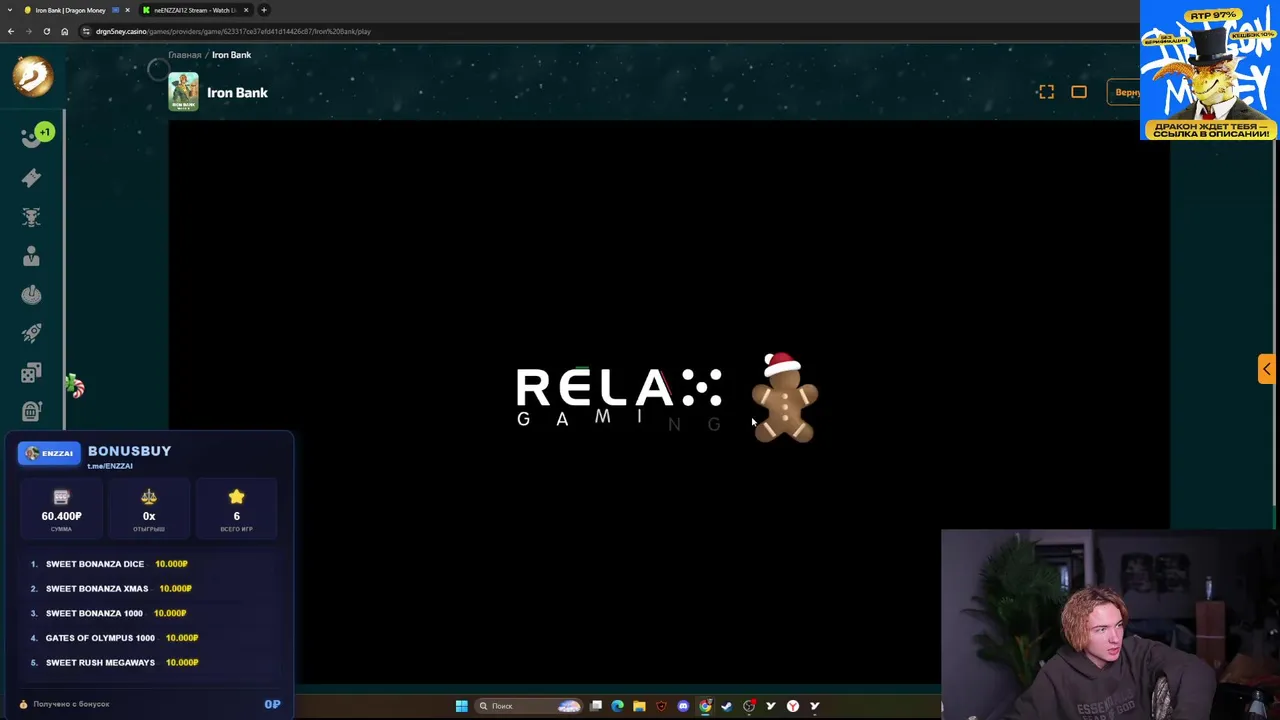This screenshot has height=720, width=1280.
Task: Open the rocket crash games icon
Action: pyautogui.click(x=31, y=333)
